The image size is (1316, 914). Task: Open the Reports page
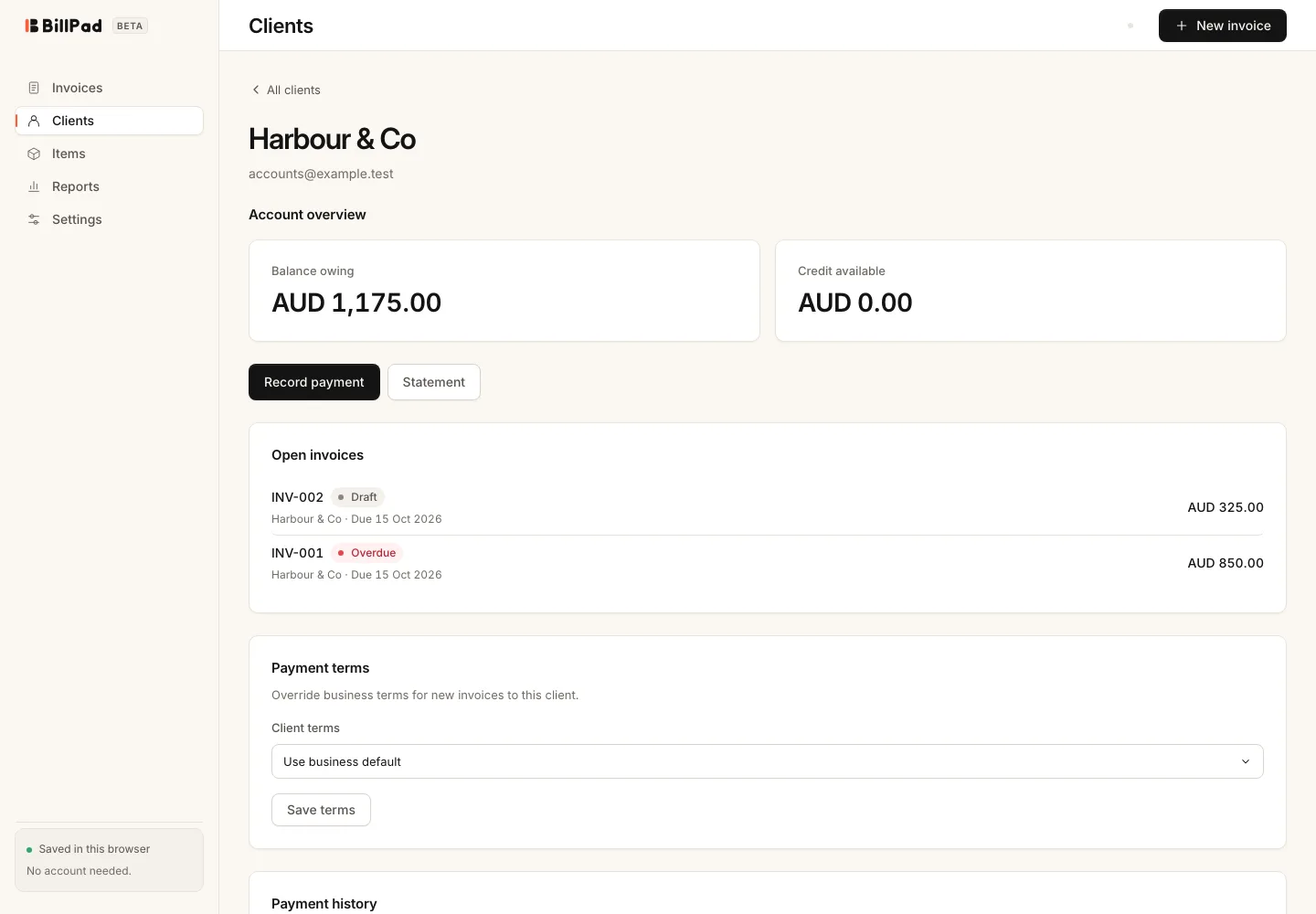110,186
